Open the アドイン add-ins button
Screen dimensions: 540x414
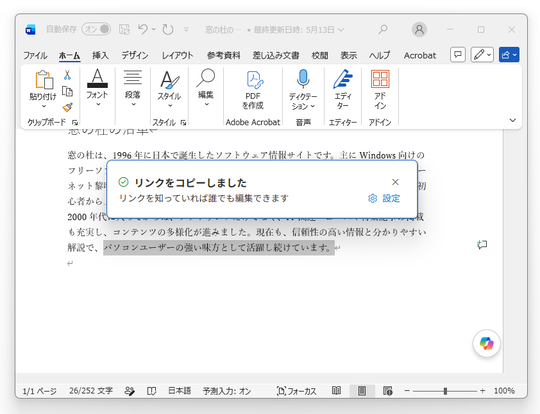[380, 90]
